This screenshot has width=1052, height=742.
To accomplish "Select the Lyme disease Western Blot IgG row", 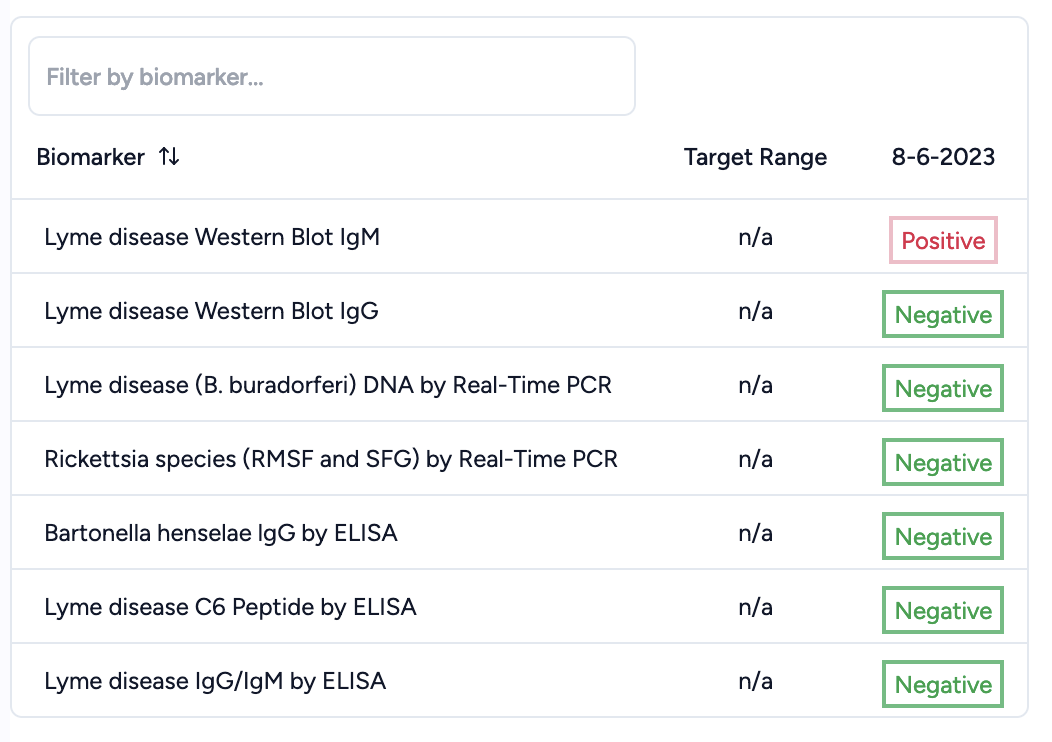I will tap(211, 311).
